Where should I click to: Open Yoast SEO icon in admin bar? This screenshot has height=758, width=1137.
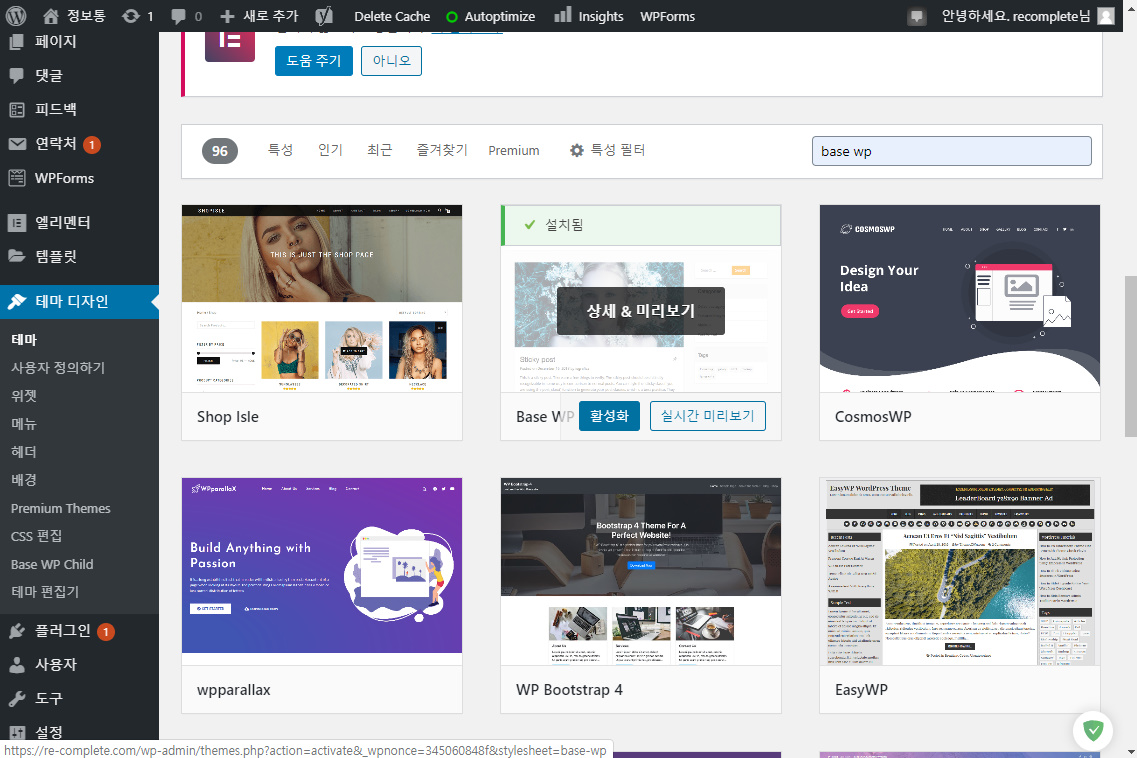324,16
